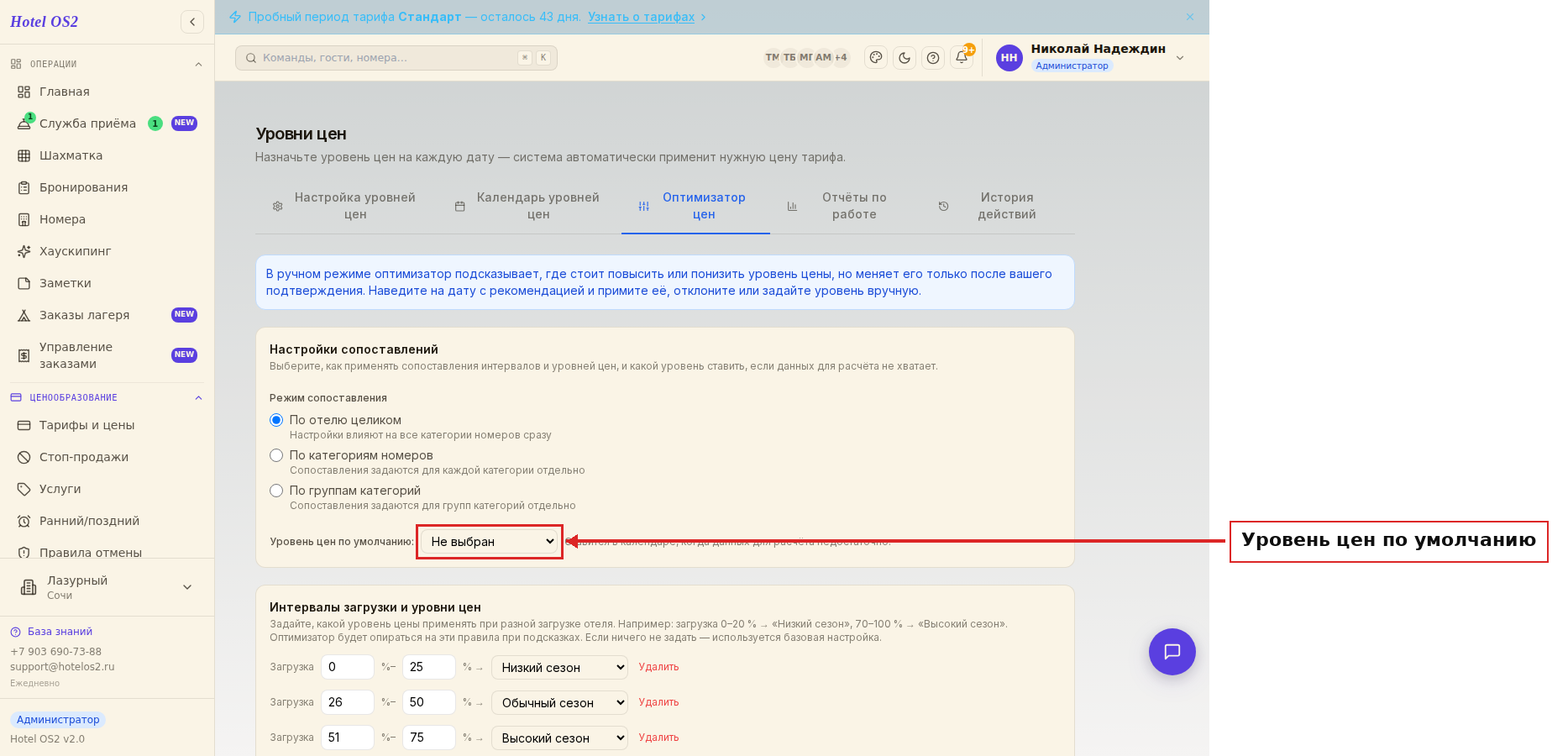Edit load end value 25
Viewport: 1568px width, 756px height.
[x=429, y=667]
